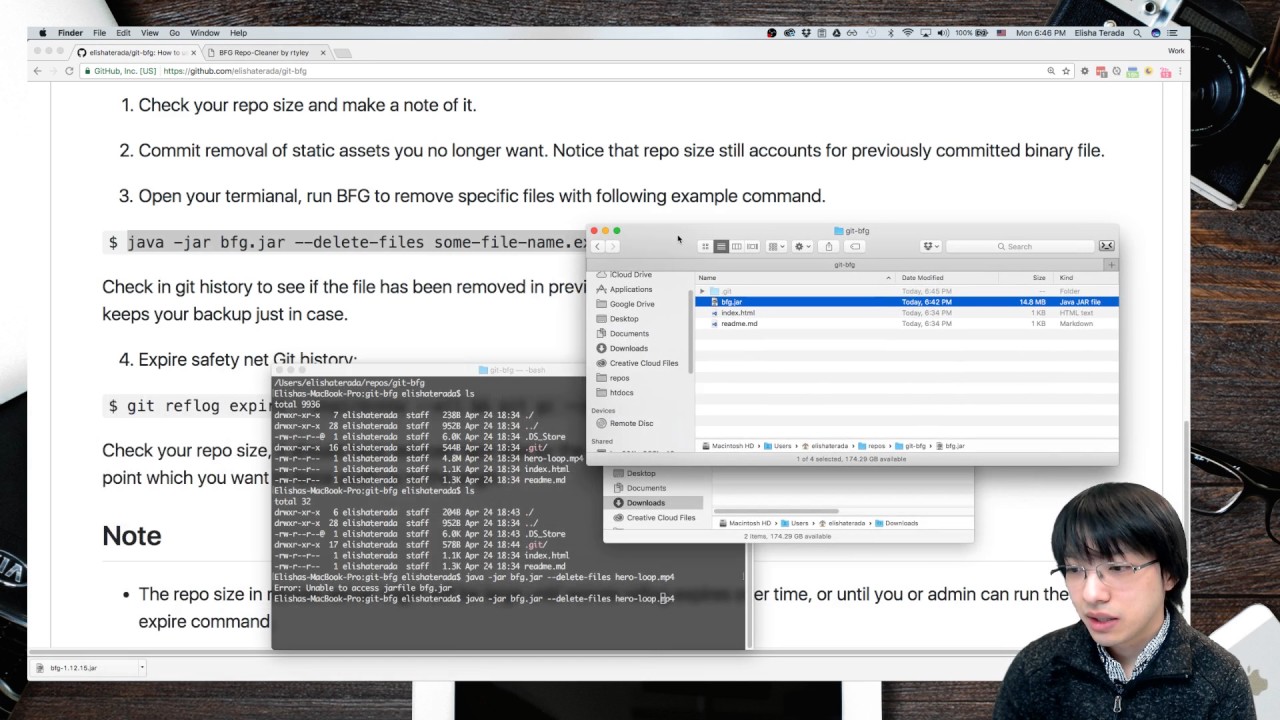Select Remote Disc under Devices

[x=631, y=423]
